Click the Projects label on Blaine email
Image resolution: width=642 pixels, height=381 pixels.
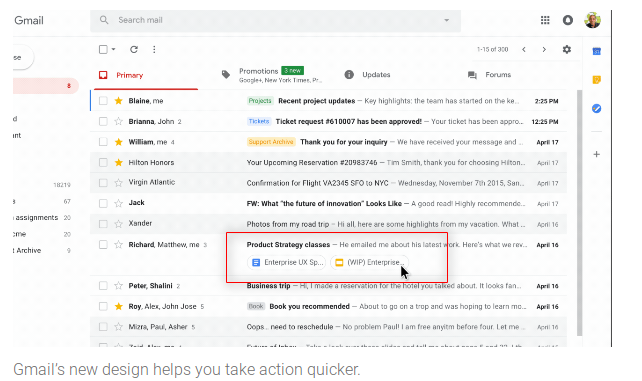260,101
